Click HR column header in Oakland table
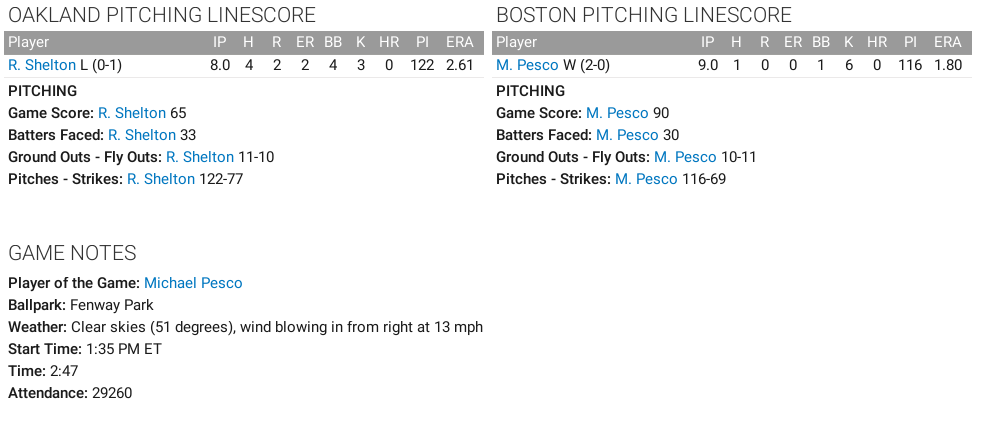Image resolution: width=982 pixels, height=422 pixels. pos(389,42)
